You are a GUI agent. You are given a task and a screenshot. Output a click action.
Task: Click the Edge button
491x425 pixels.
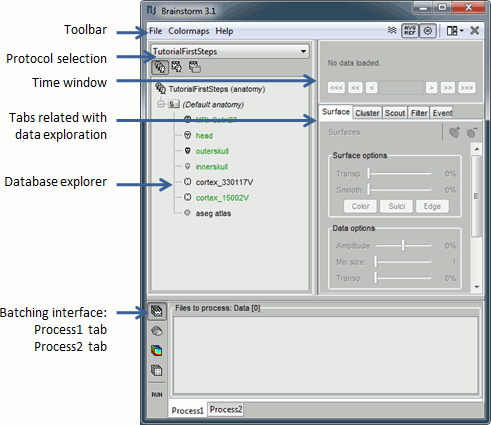[x=432, y=206]
